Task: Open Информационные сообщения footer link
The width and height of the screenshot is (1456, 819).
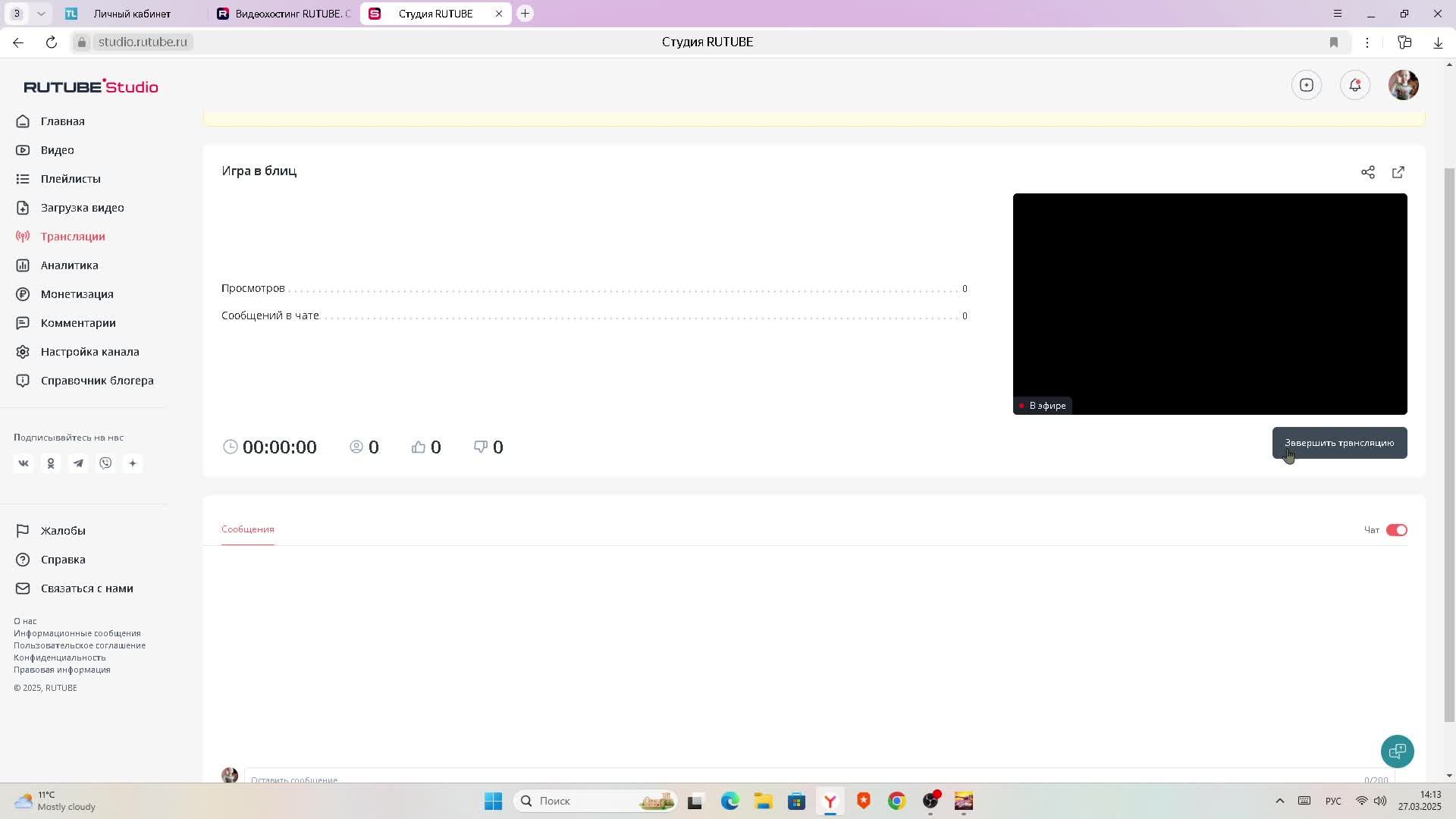Action: click(77, 633)
